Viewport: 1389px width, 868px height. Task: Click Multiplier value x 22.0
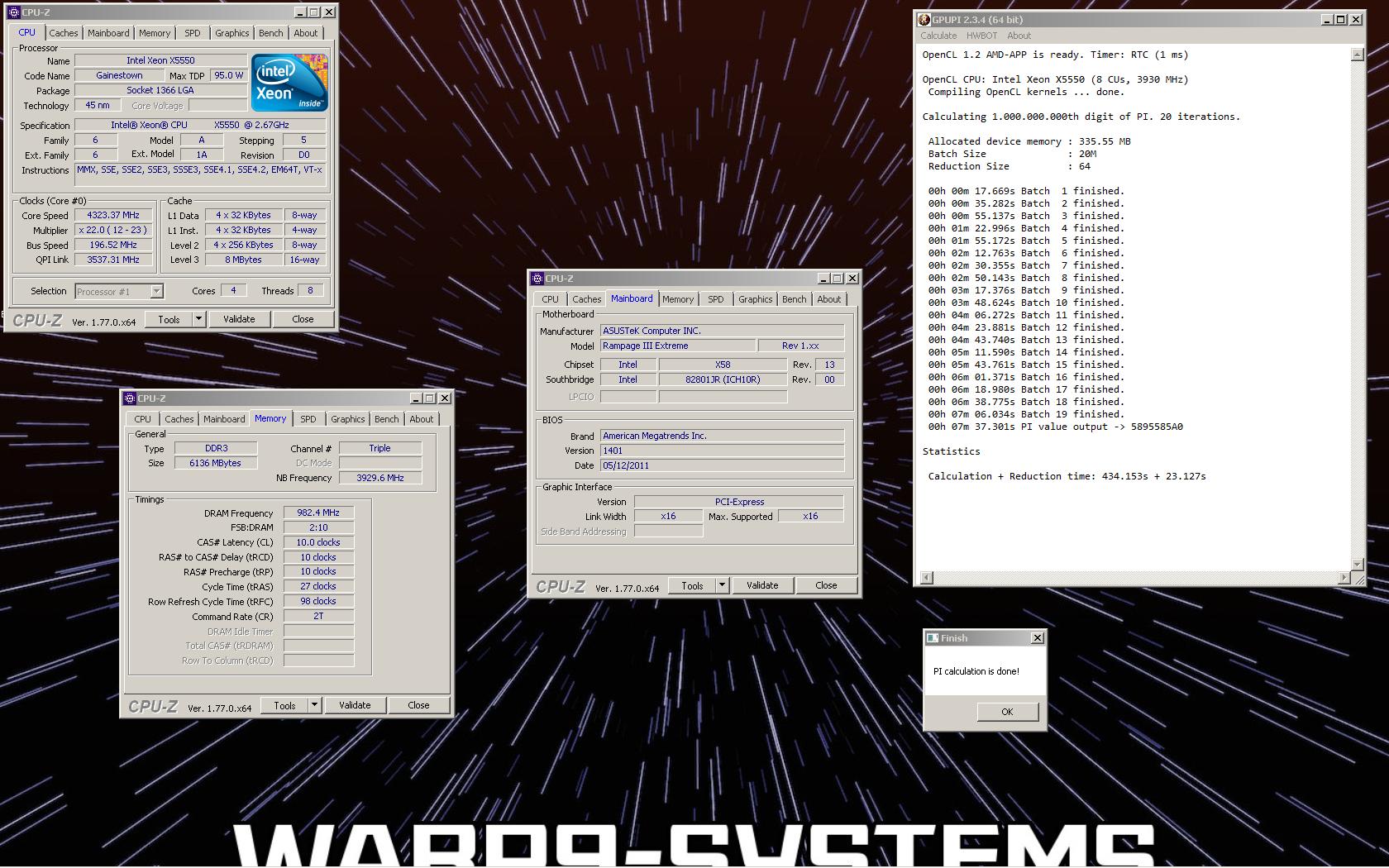tap(113, 230)
